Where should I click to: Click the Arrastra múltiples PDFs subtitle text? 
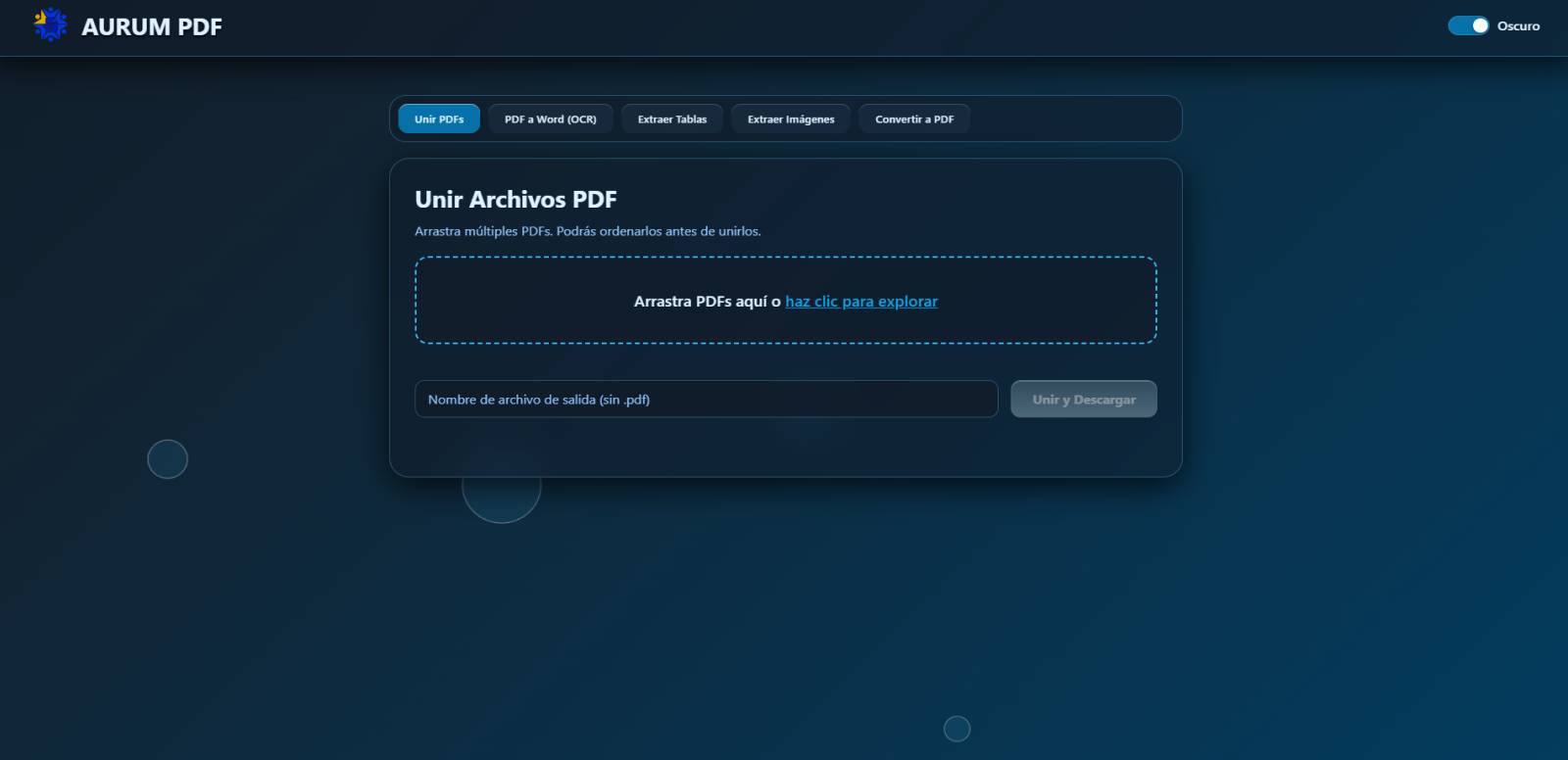(x=587, y=232)
